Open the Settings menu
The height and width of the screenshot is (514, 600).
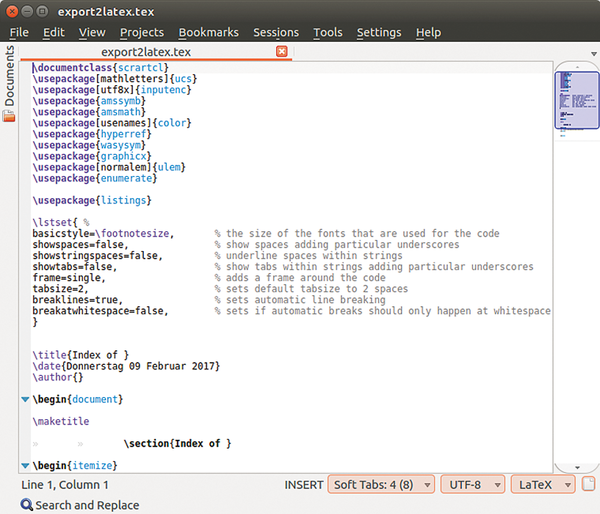tap(379, 33)
